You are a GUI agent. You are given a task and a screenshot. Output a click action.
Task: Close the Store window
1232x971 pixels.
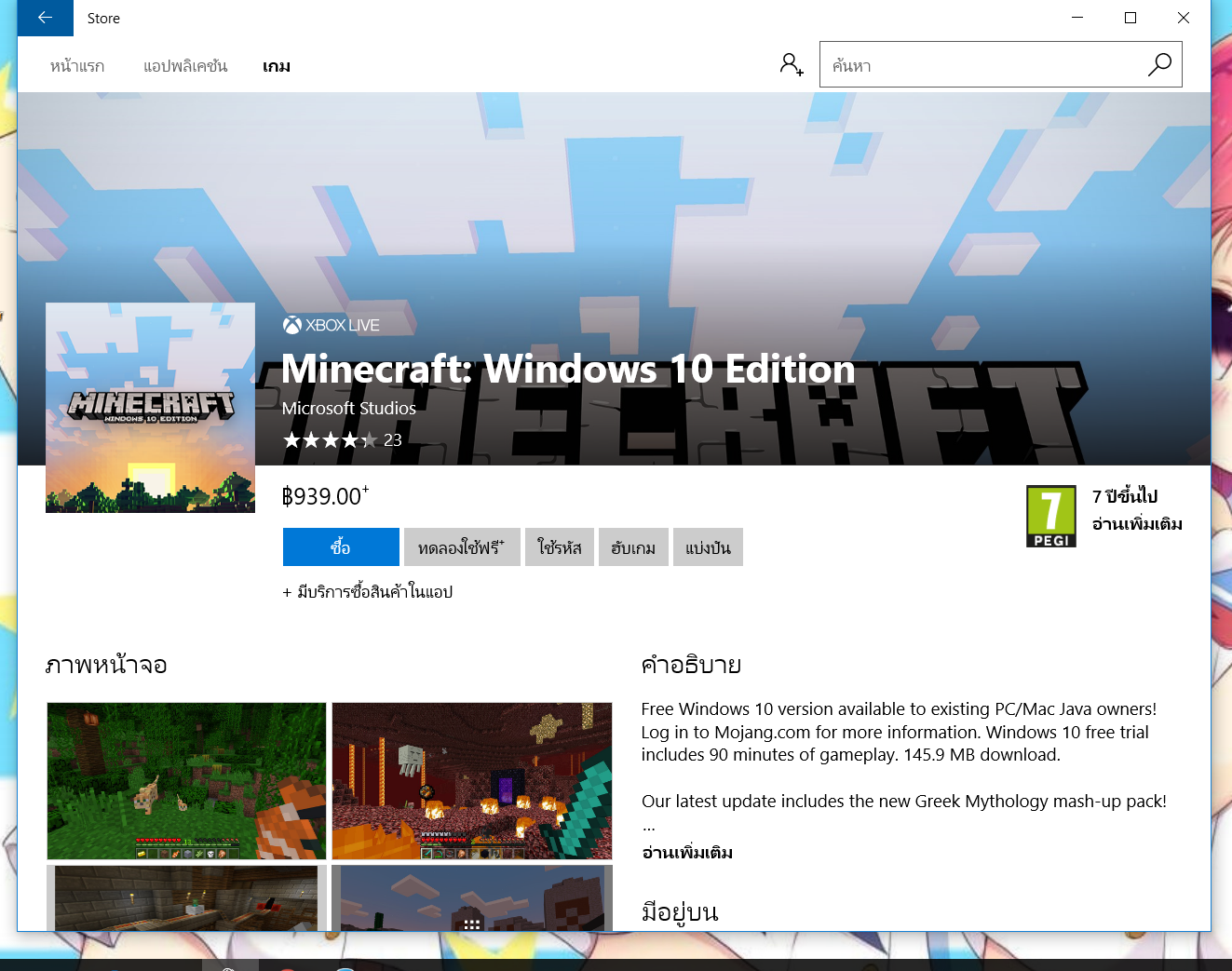click(x=1184, y=18)
